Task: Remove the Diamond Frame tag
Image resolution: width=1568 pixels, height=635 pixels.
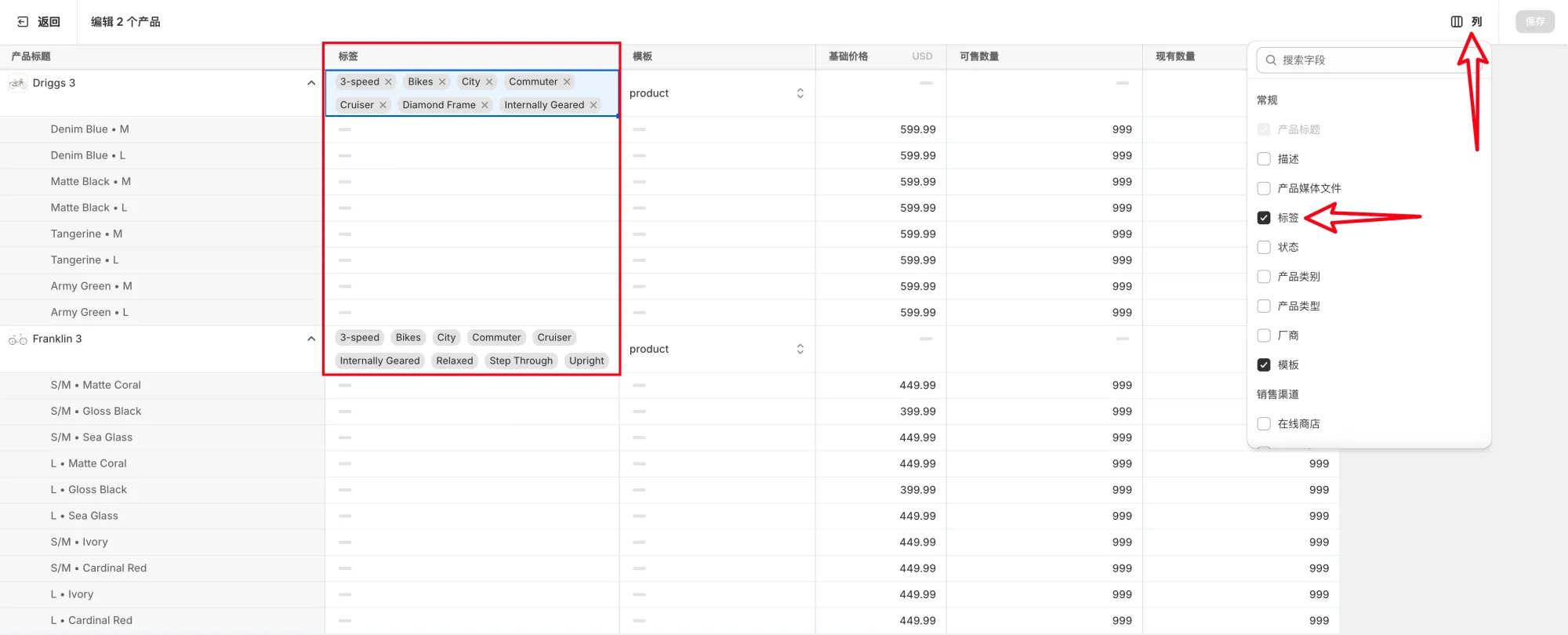Action: pyautogui.click(x=485, y=105)
